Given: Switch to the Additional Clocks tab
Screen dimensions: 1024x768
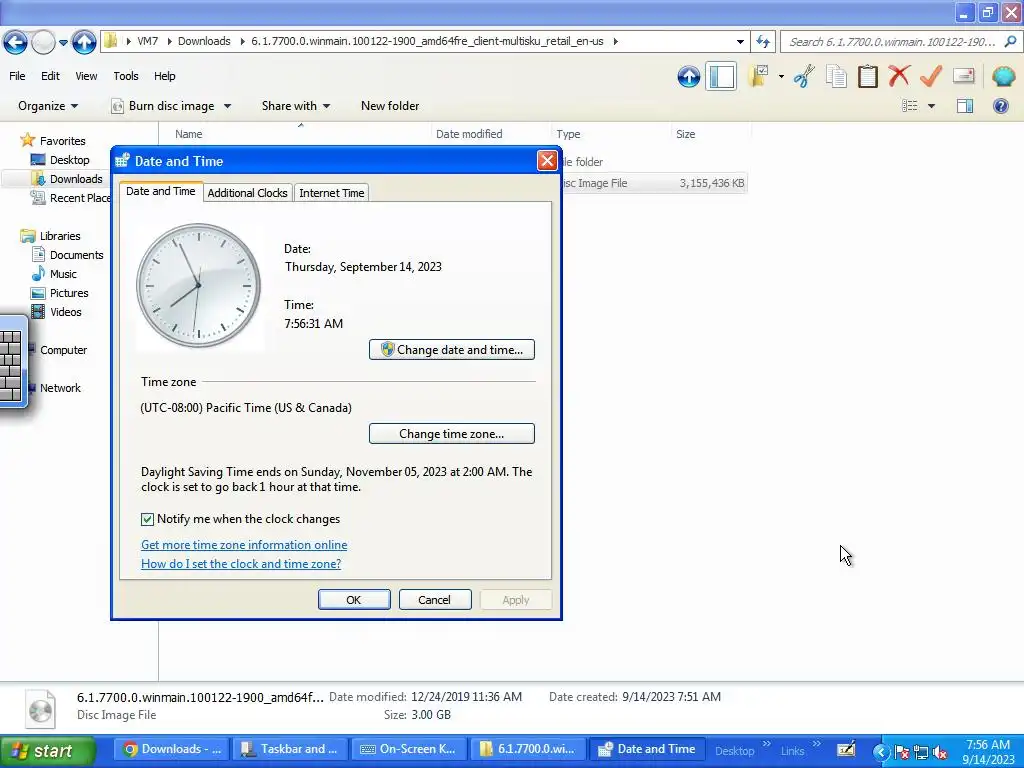Looking at the screenshot, I should 248,193.
